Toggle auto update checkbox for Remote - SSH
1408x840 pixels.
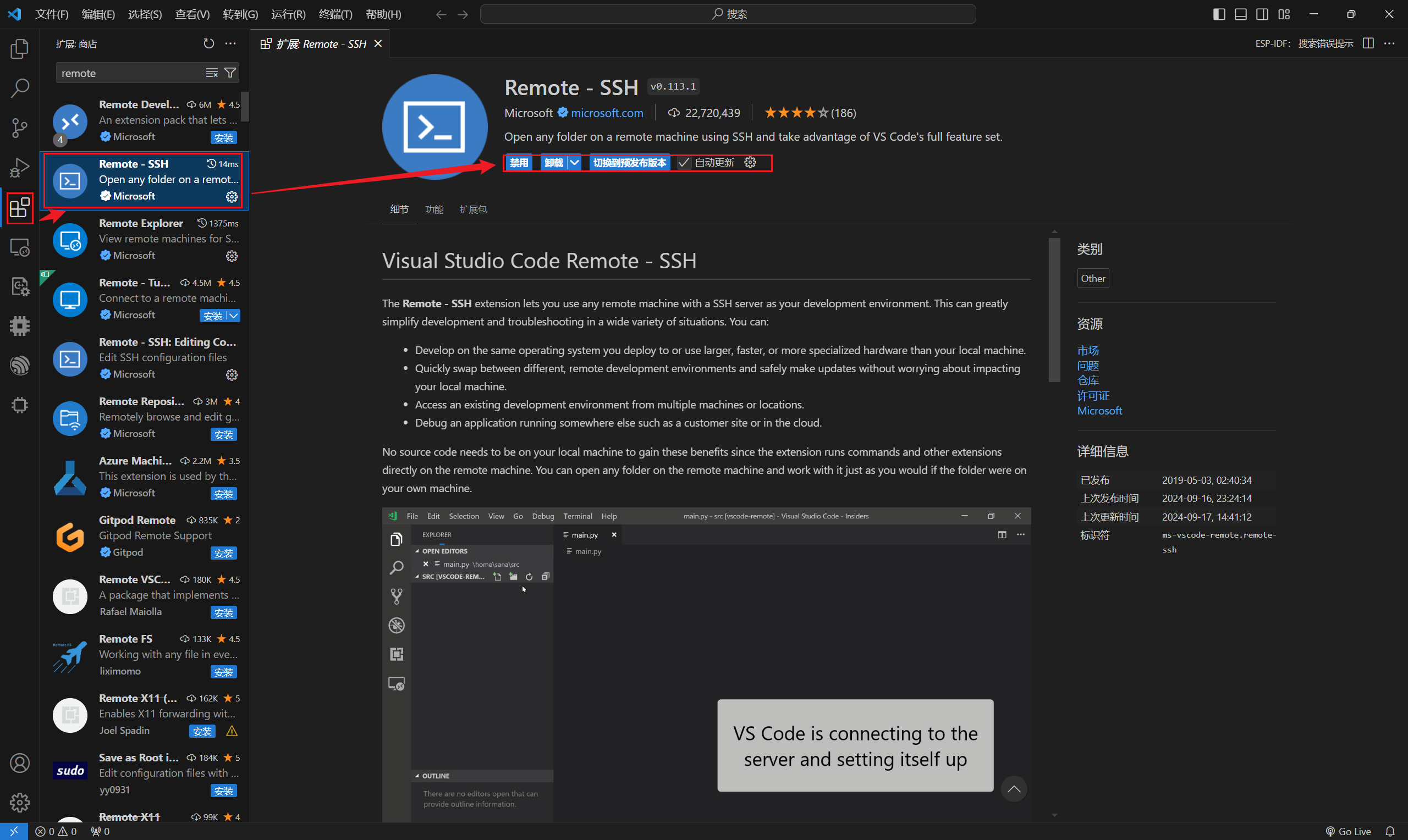point(684,163)
